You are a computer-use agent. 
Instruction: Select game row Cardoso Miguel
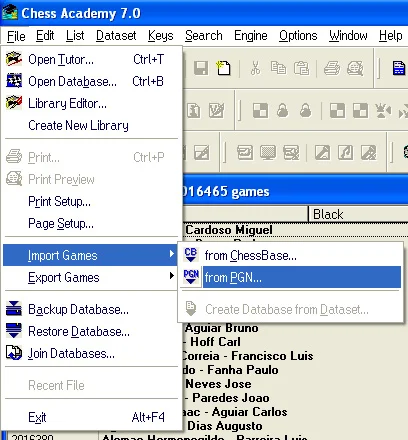229,230
